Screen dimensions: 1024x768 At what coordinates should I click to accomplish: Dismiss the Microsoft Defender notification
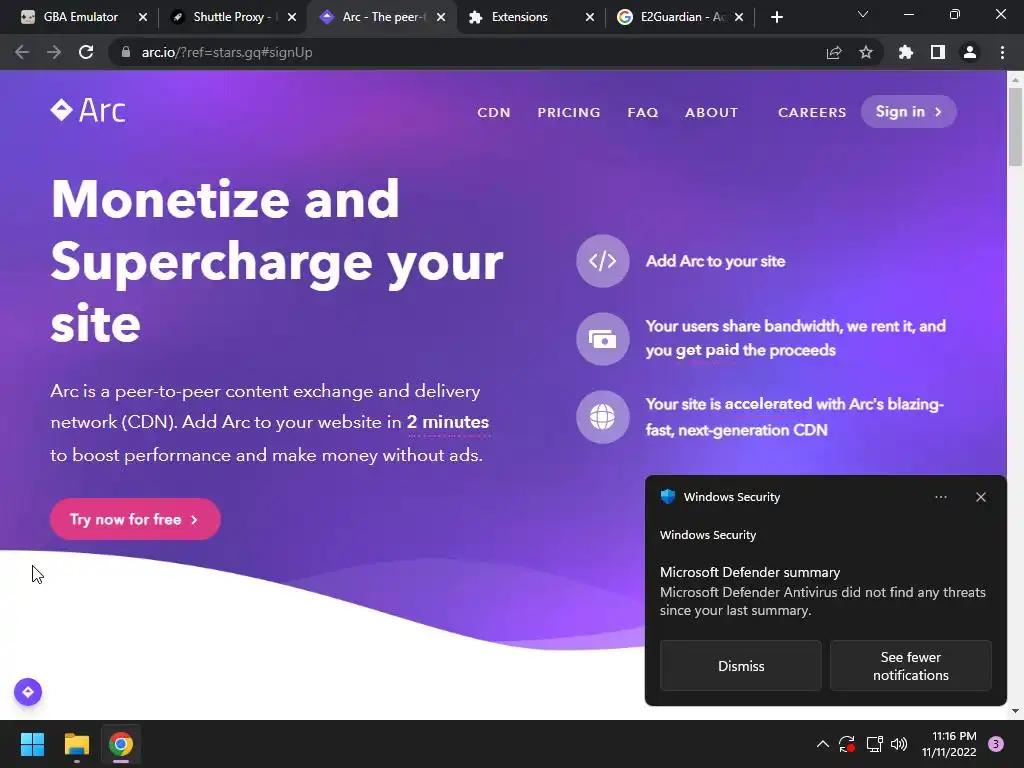point(741,665)
